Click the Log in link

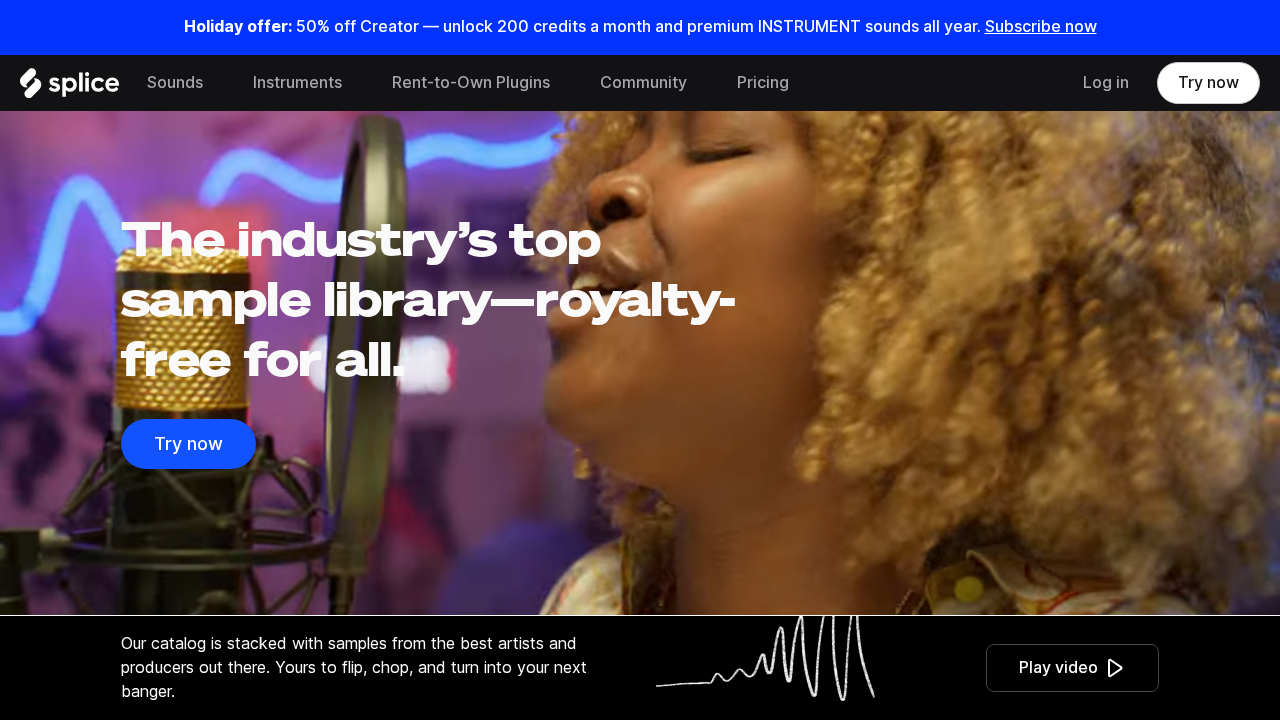click(x=1106, y=83)
